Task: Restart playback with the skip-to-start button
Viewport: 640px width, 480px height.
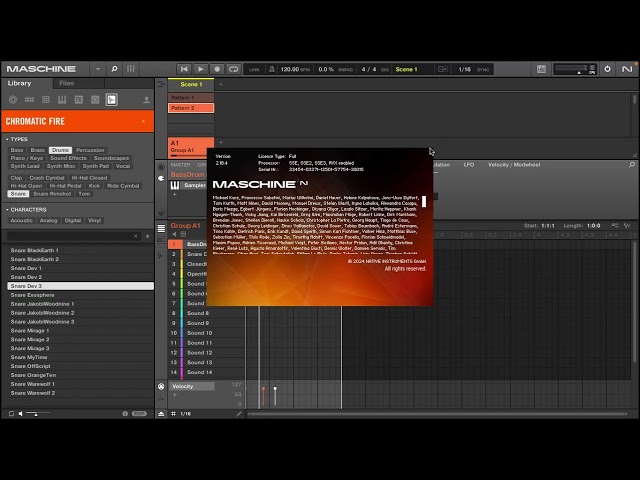Action: click(184, 69)
